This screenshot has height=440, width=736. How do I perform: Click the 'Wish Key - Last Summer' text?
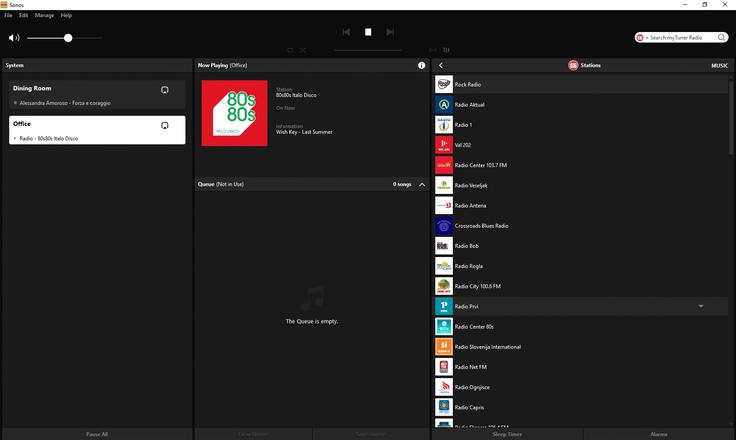click(304, 132)
